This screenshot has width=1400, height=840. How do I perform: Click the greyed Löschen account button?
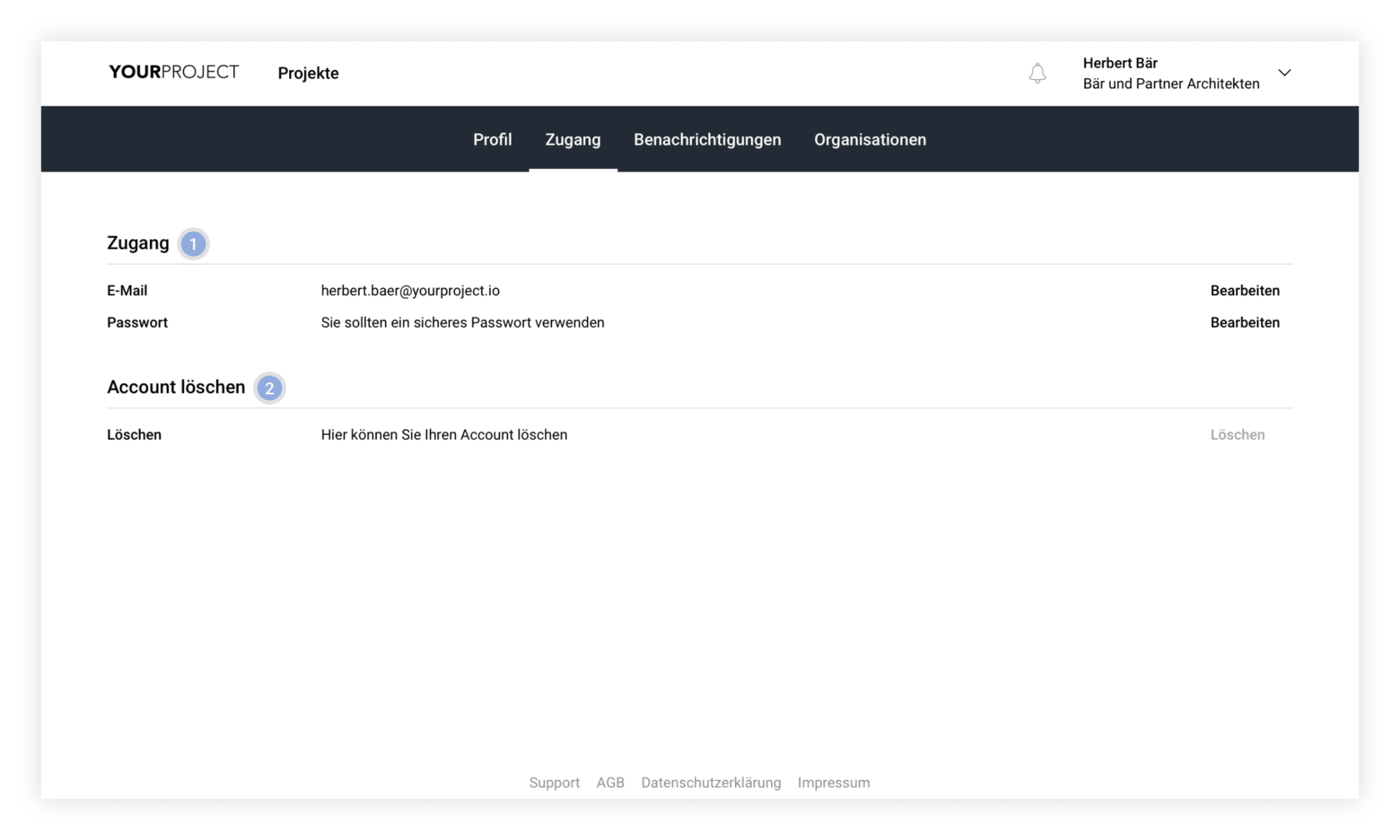point(1237,435)
